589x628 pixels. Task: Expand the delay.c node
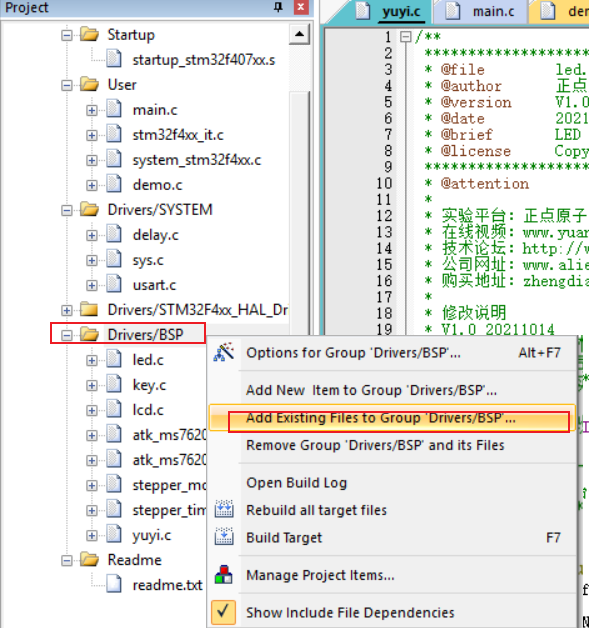[x=92, y=236]
